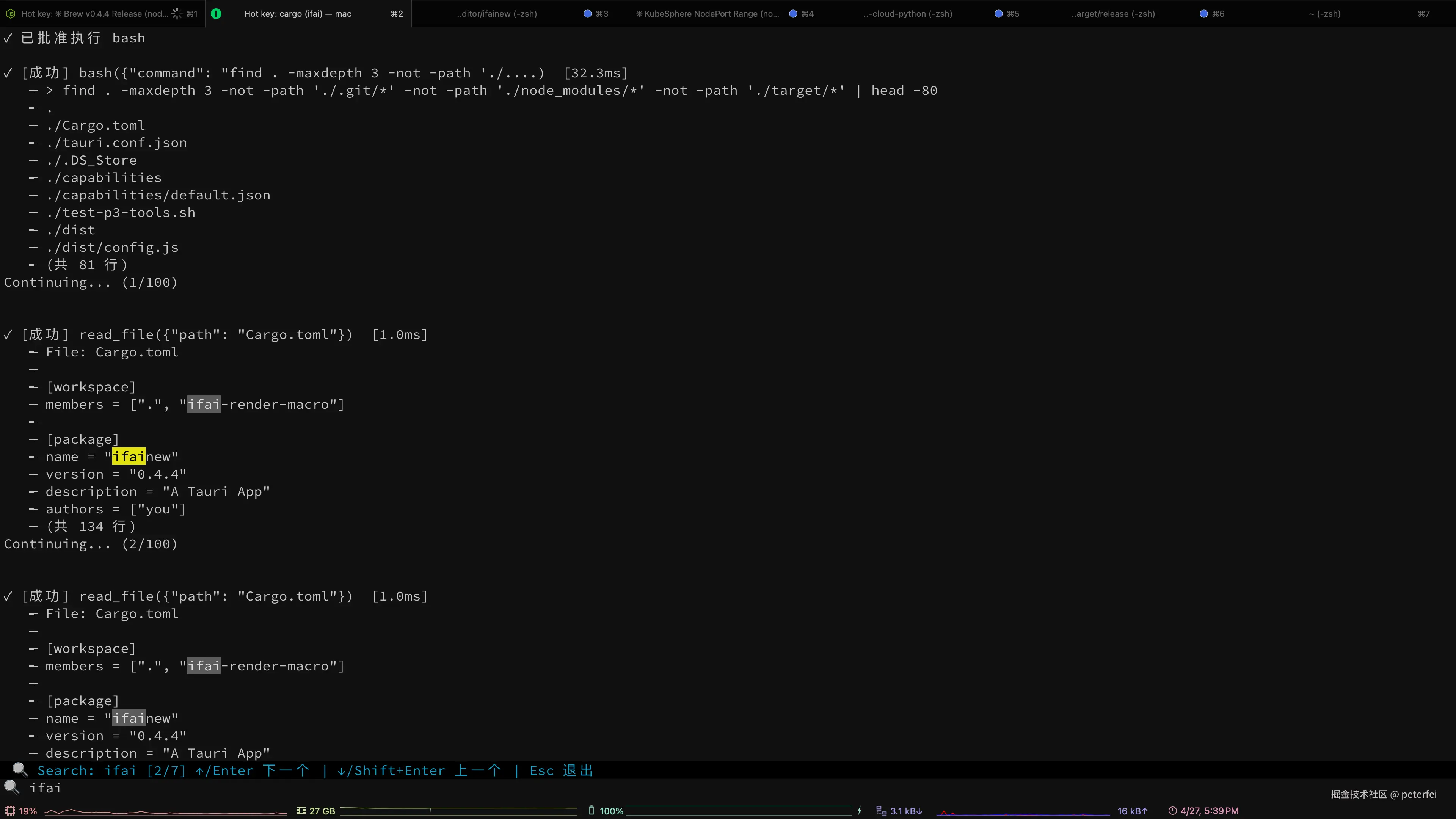The width and height of the screenshot is (1456, 819).
Task: Click the charging bolt icon in status bar
Action: 859,811
